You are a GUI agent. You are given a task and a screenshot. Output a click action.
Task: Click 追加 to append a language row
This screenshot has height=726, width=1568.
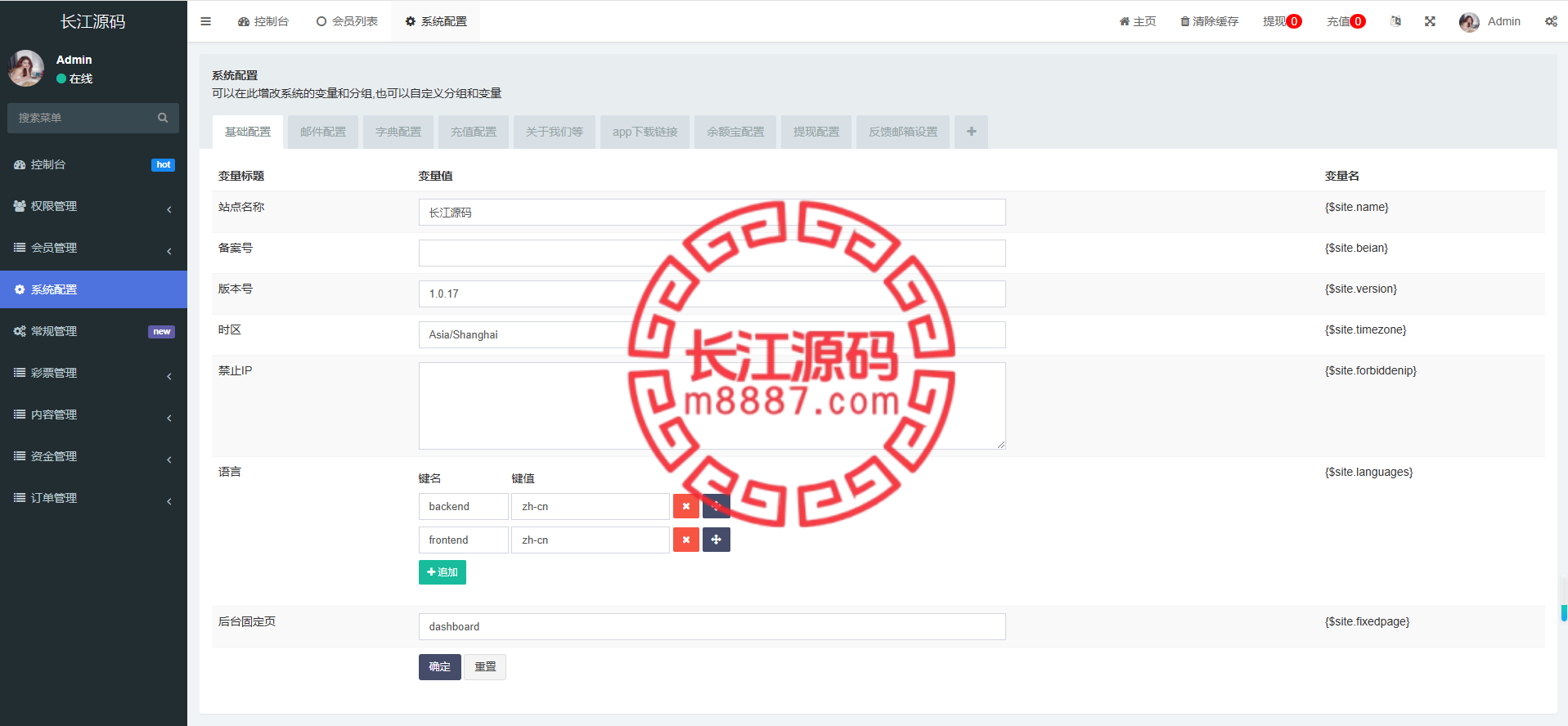click(x=443, y=572)
